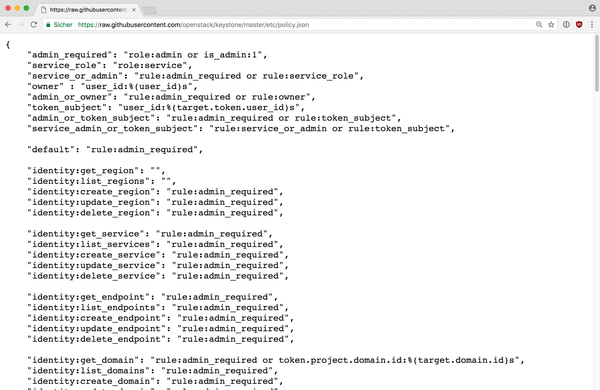Open the user profile icon at top right
The width and height of the screenshot is (600, 390).
point(592,8)
